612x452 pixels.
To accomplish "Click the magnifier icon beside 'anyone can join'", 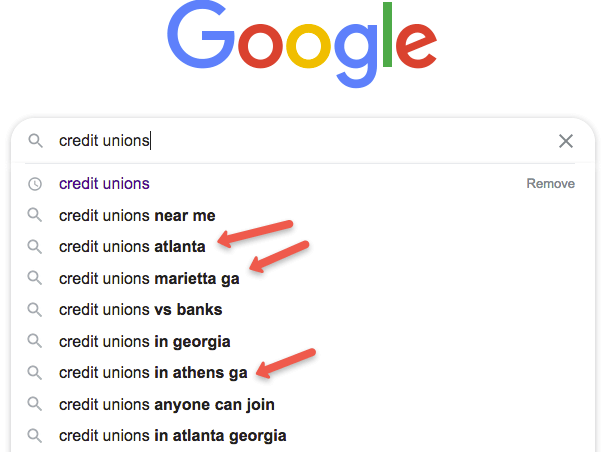I will pos(35,404).
